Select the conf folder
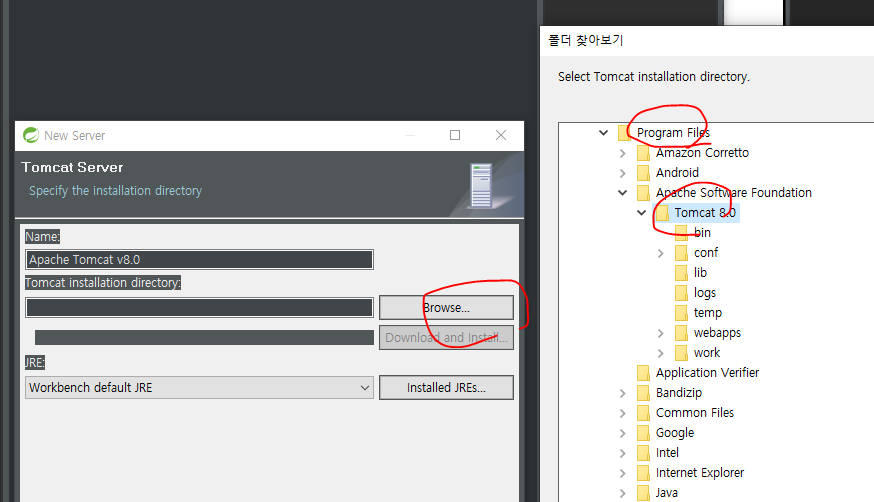This screenshot has height=502, width=874. (706, 253)
